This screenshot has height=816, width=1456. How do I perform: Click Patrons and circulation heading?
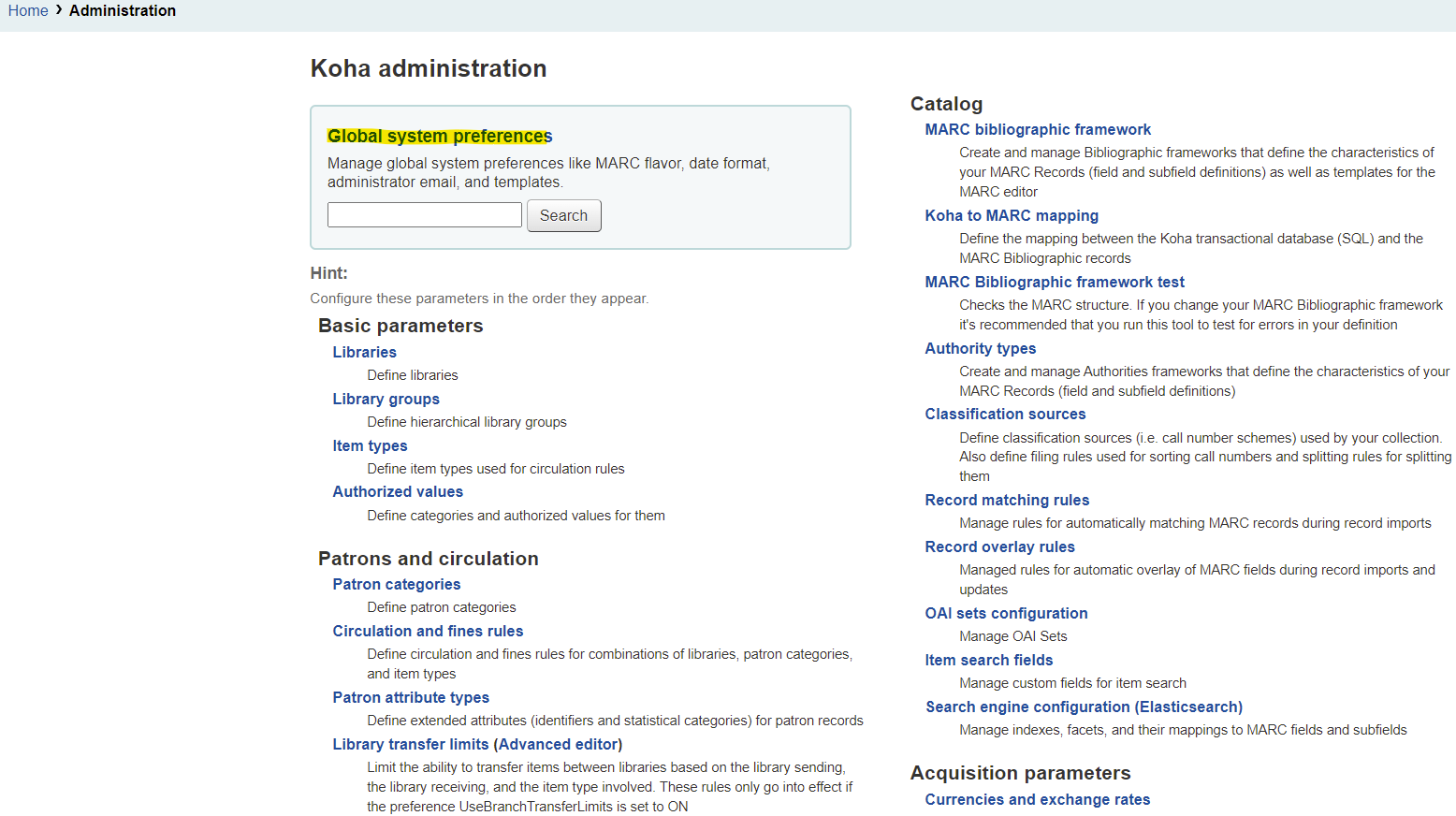point(429,559)
